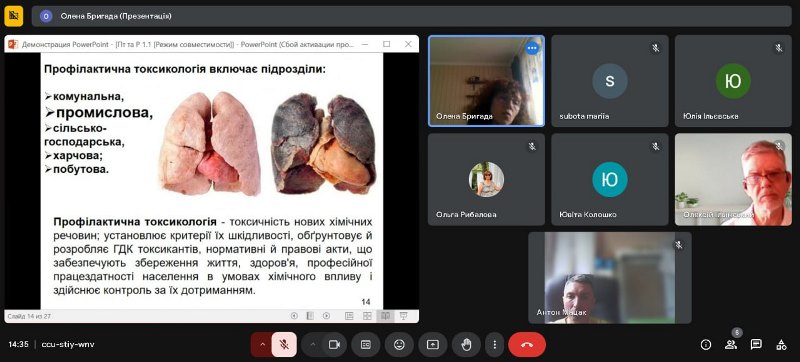Open the activities icon at bottom right
Viewport: 800px width, 362px height.
click(x=781, y=345)
